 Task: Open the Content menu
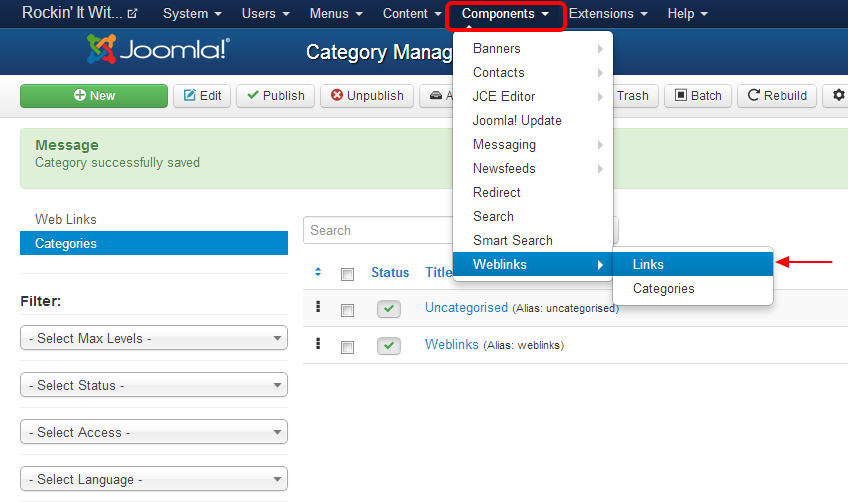pyautogui.click(x=412, y=14)
